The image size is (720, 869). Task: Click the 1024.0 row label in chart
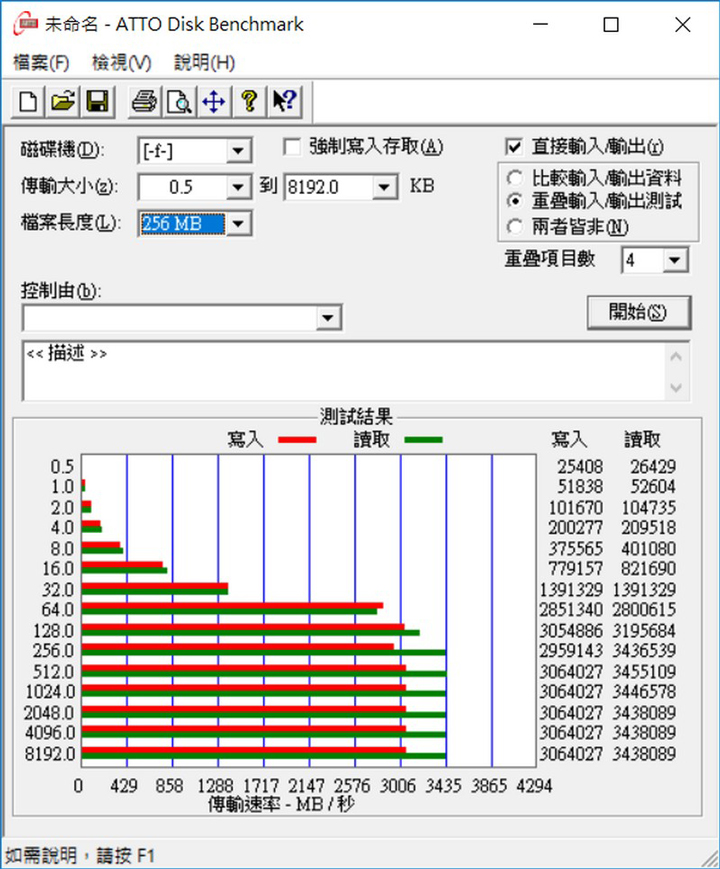[50, 692]
